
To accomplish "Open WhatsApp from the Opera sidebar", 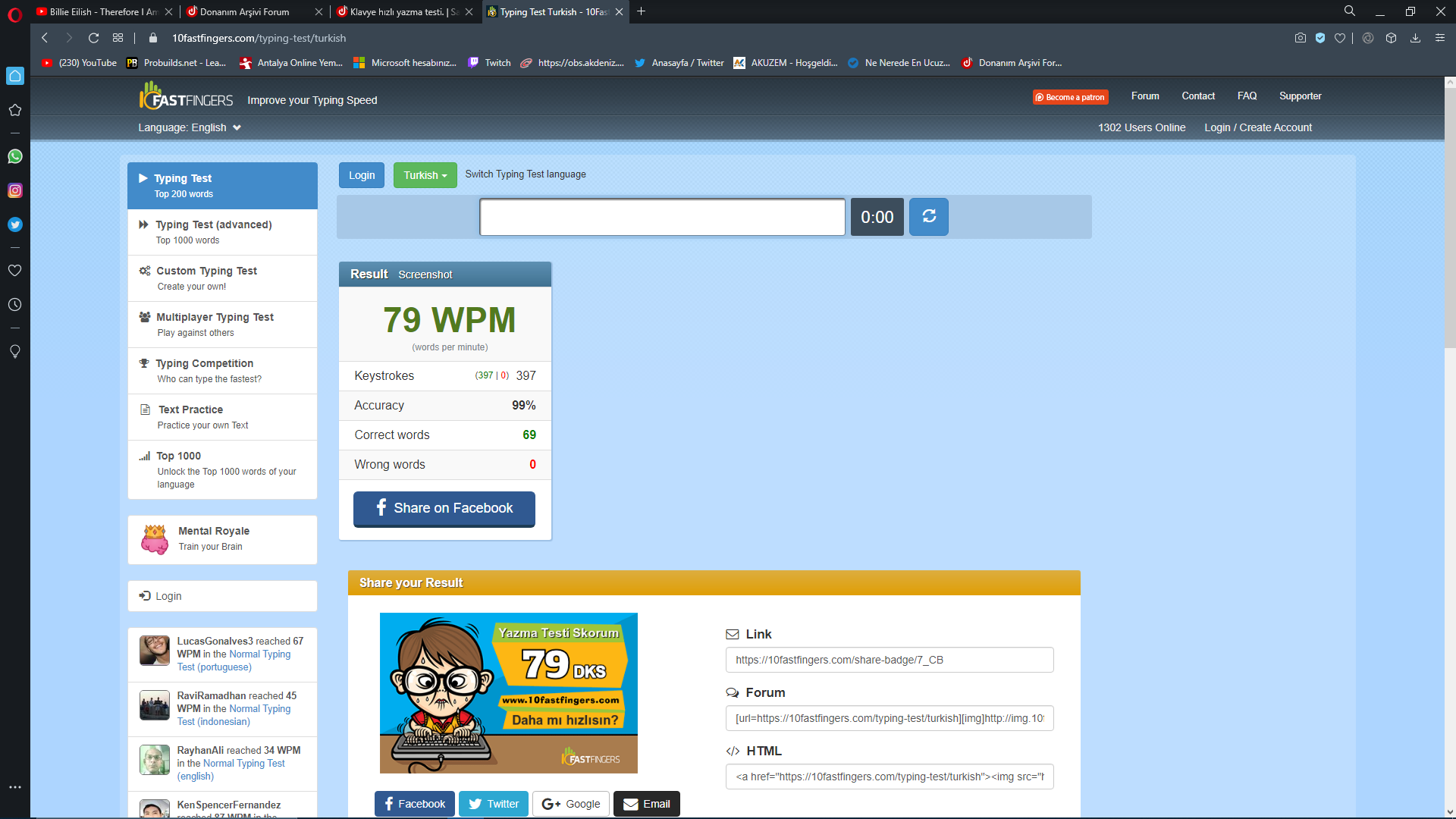I will (15, 156).
